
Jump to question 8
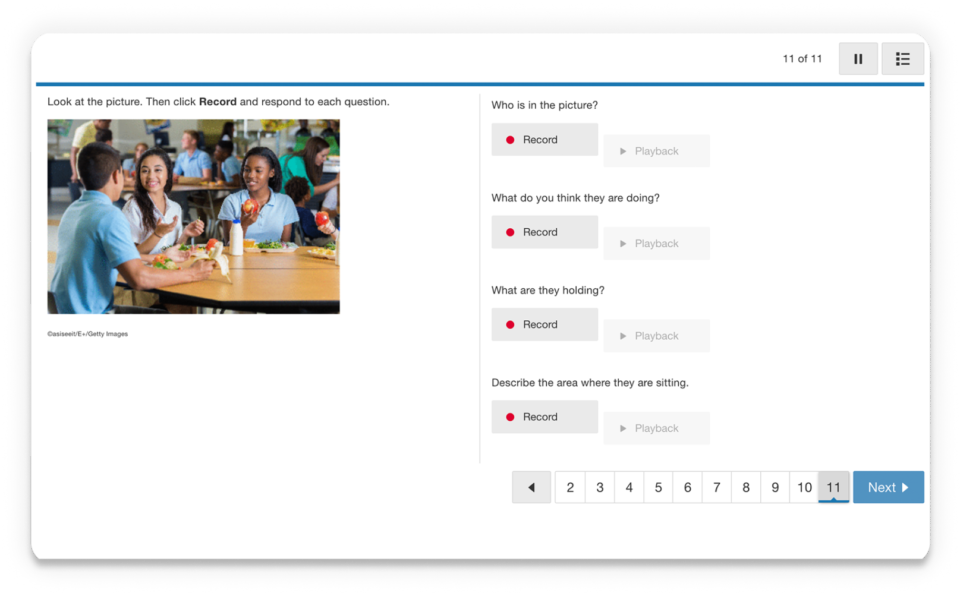click(x=746, y=487)
